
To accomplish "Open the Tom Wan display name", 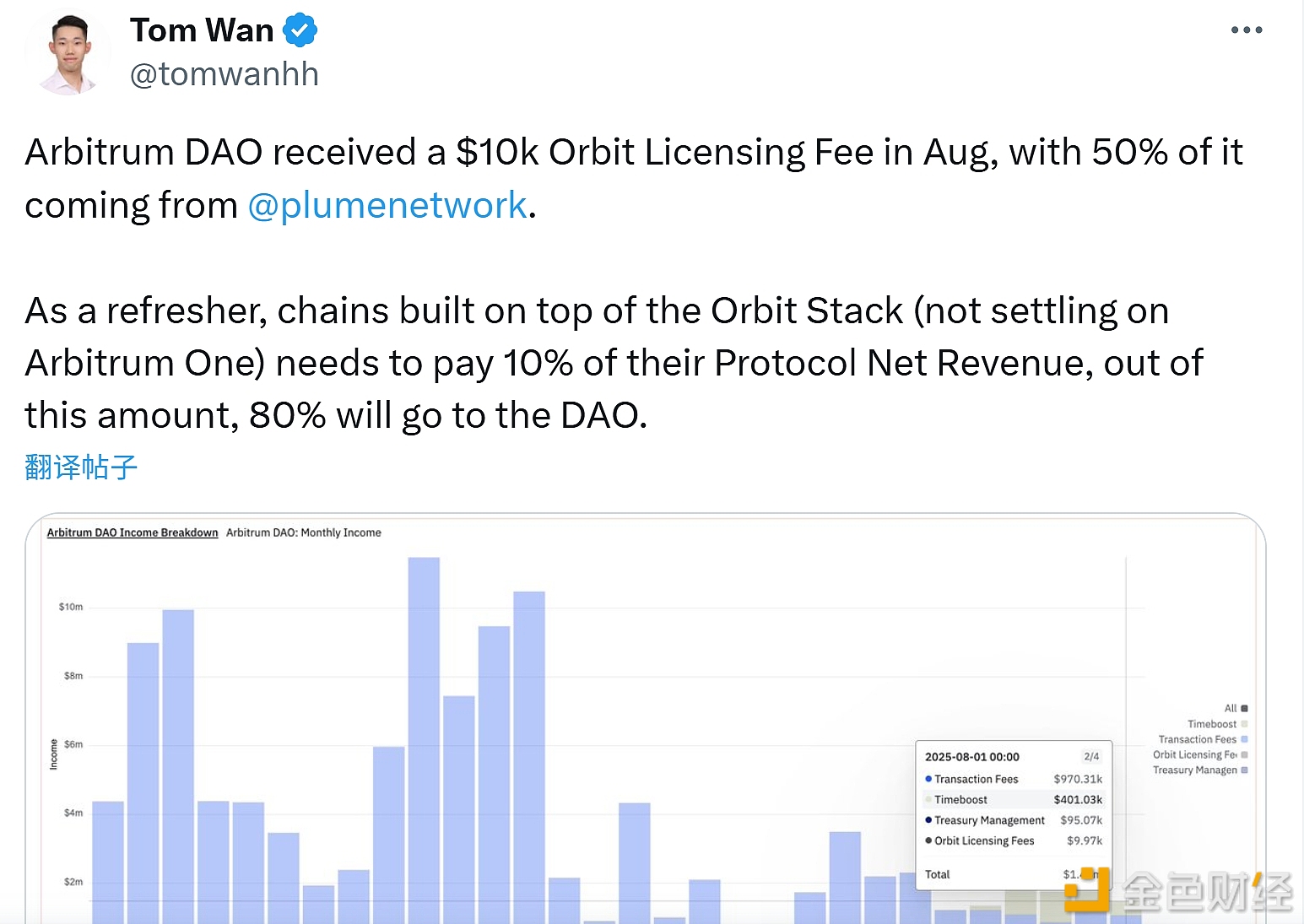I will [202, 30].
